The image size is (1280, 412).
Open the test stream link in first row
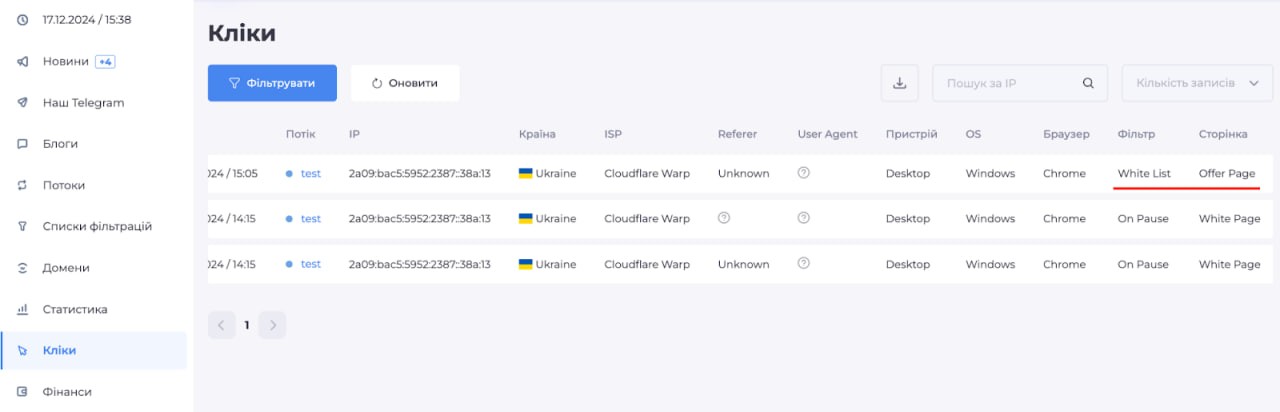pyautogui.click(x=310, y=173)
